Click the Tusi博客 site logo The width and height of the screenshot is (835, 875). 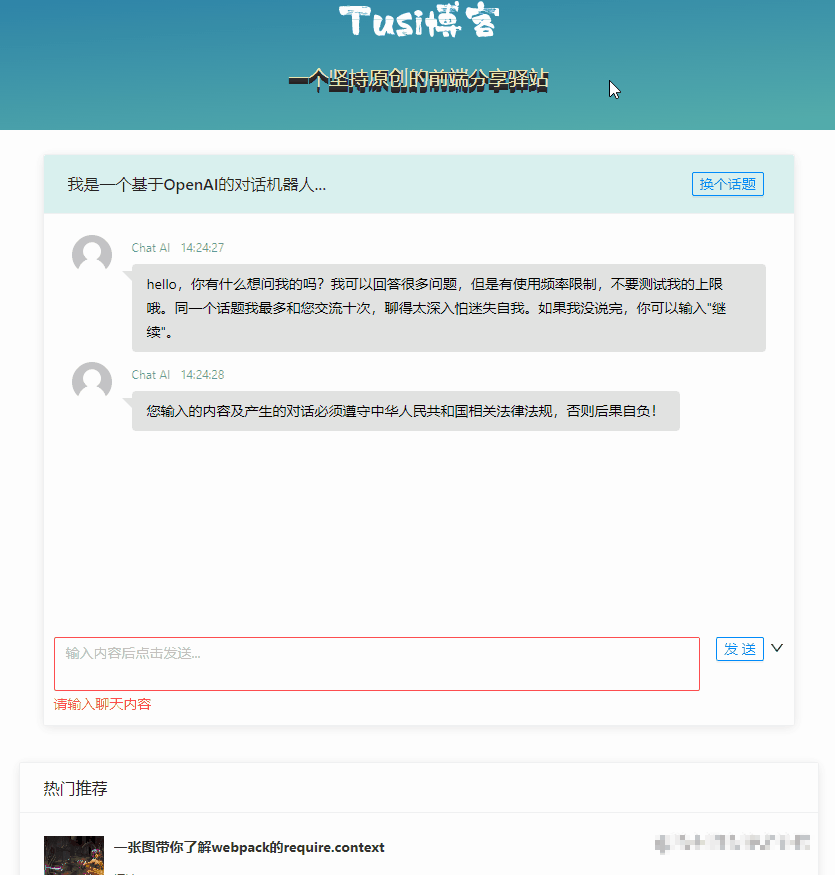pos(418,20)
